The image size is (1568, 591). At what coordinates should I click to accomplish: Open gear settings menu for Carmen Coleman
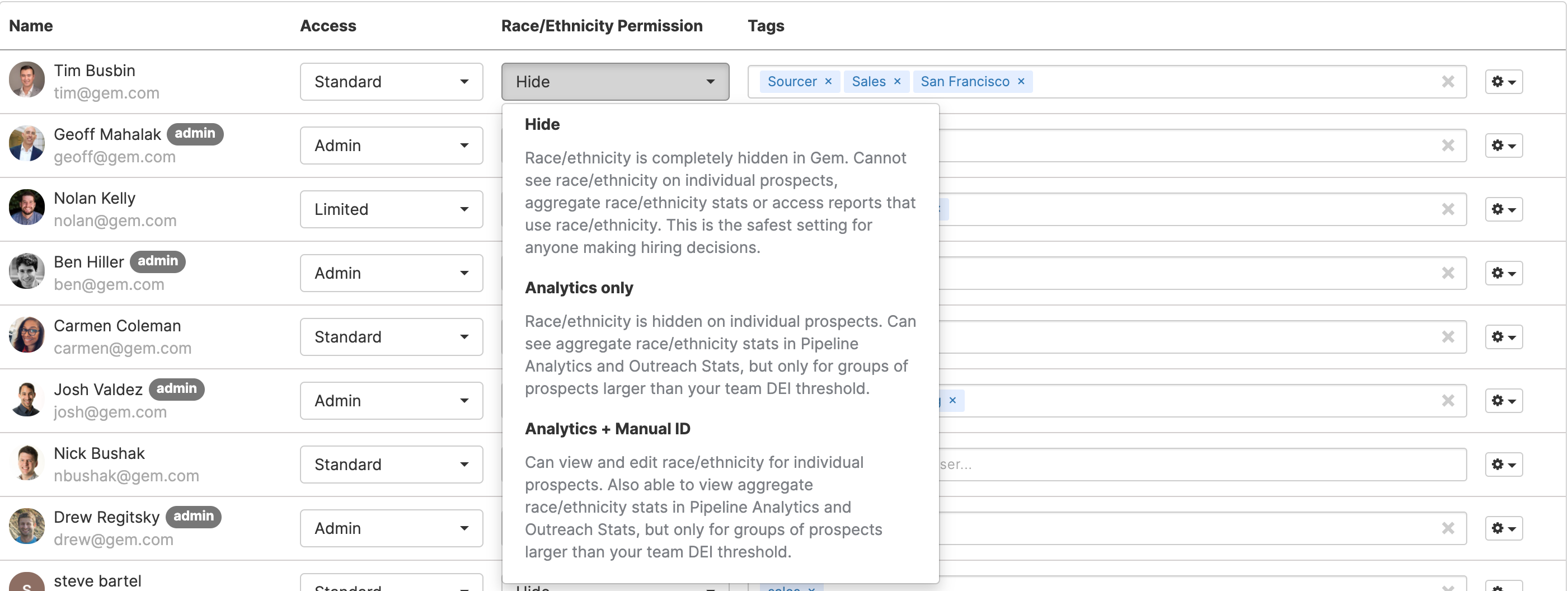coord(1504,337)
